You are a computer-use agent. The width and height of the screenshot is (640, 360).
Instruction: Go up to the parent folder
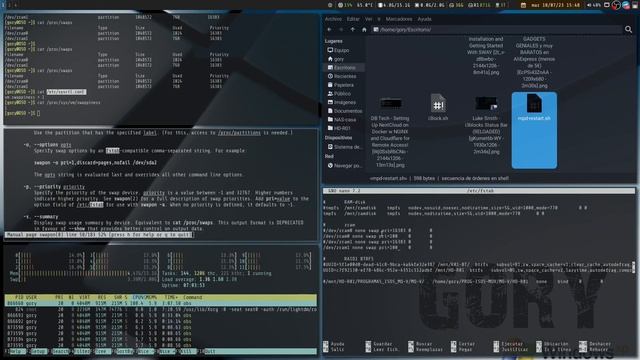(353, 29)
